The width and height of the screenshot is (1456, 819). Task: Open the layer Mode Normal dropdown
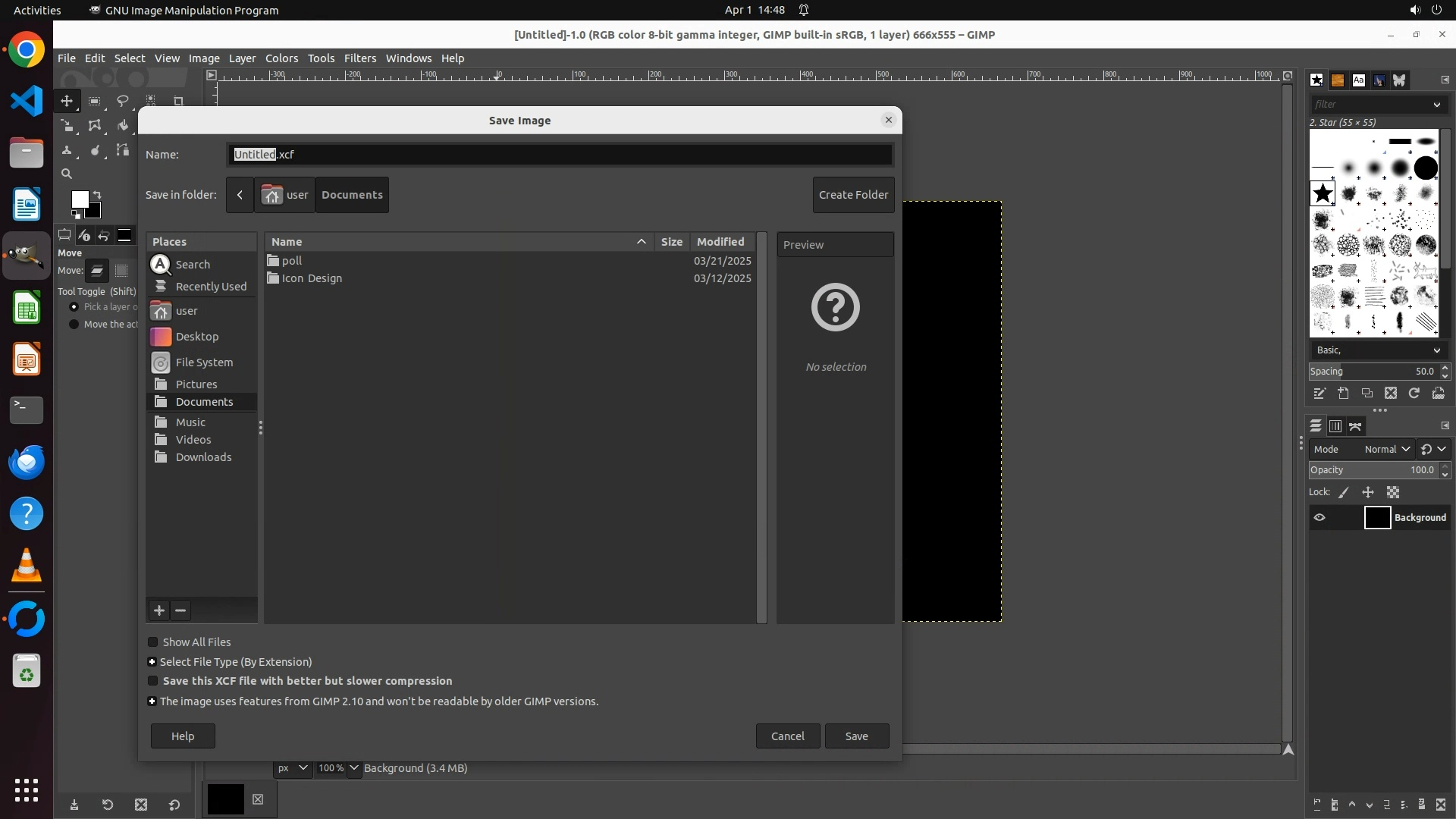1387,450
